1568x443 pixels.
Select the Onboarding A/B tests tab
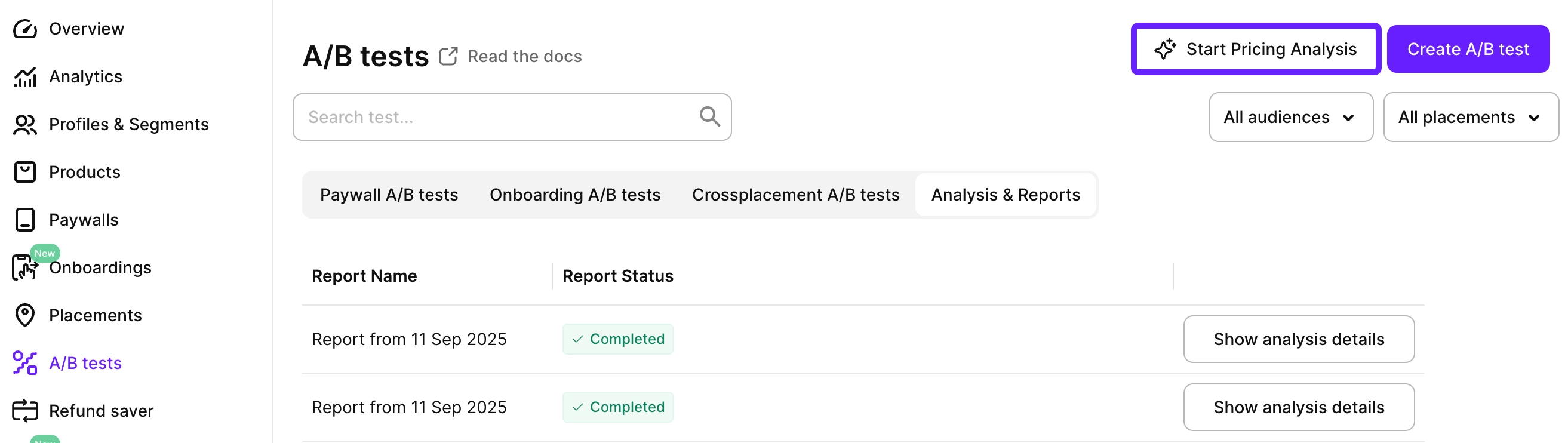(574, 195)
